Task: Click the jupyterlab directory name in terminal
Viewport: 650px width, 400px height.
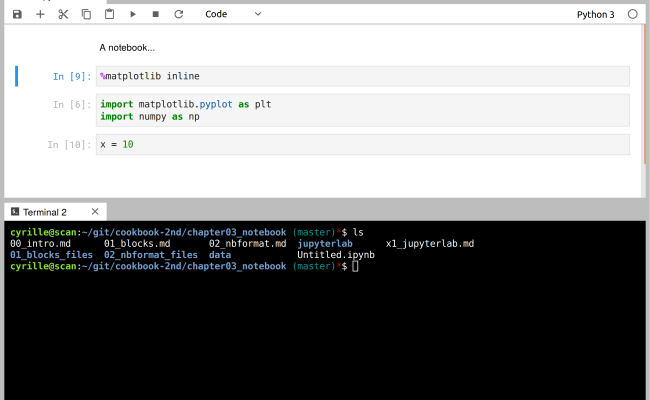Action: (x=325, y=244)
